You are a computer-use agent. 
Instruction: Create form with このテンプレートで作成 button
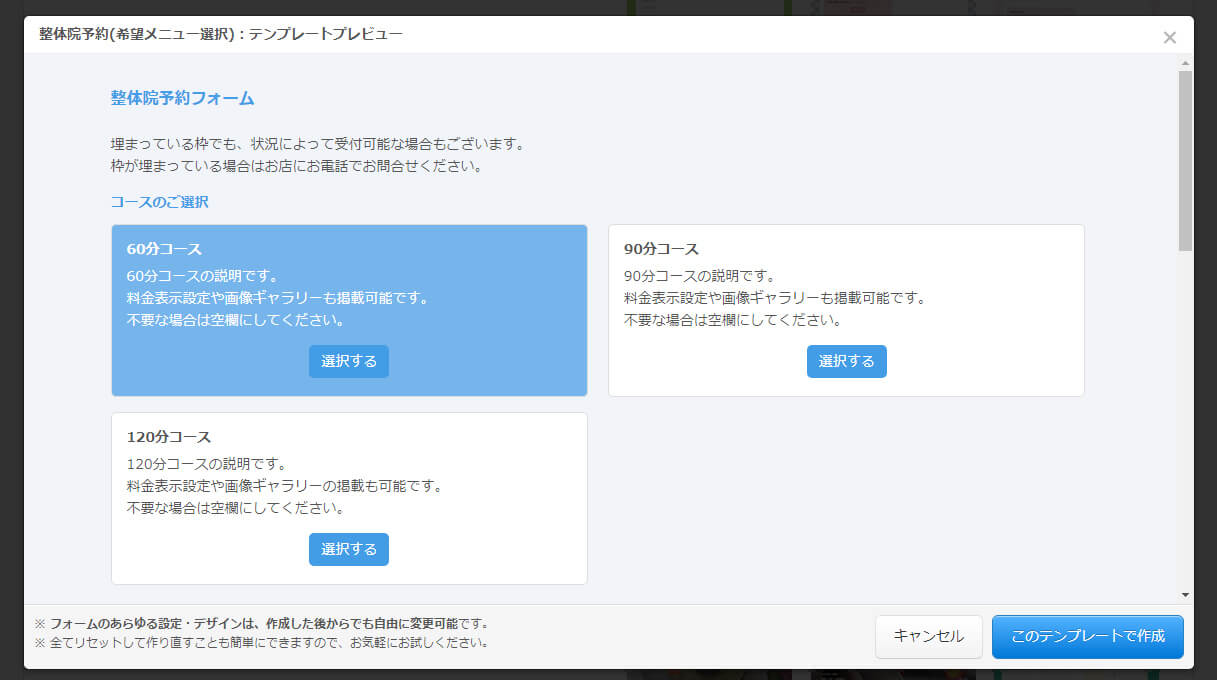point(1087,637)
